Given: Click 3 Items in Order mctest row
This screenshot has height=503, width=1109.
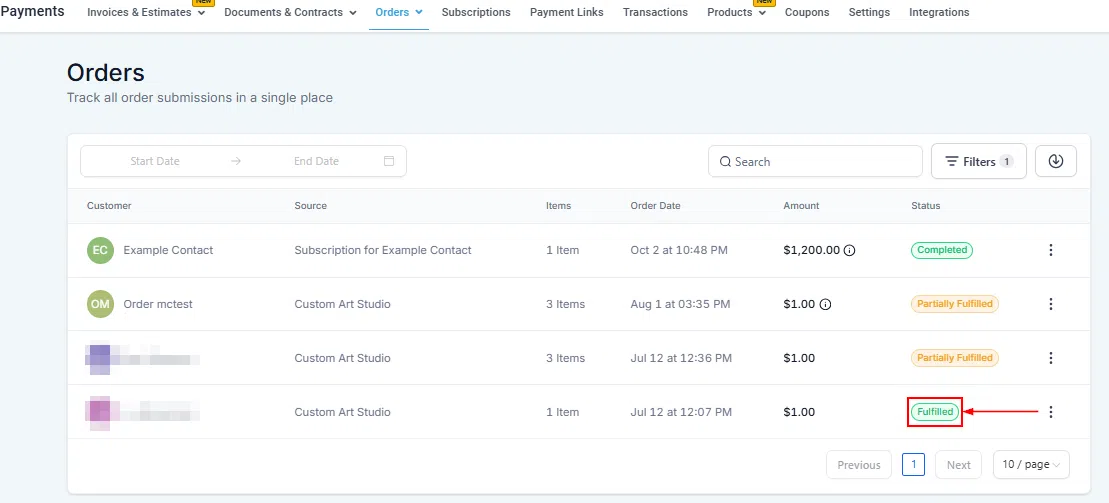Looking at the screenshot, I should click(x=565, y=304).
